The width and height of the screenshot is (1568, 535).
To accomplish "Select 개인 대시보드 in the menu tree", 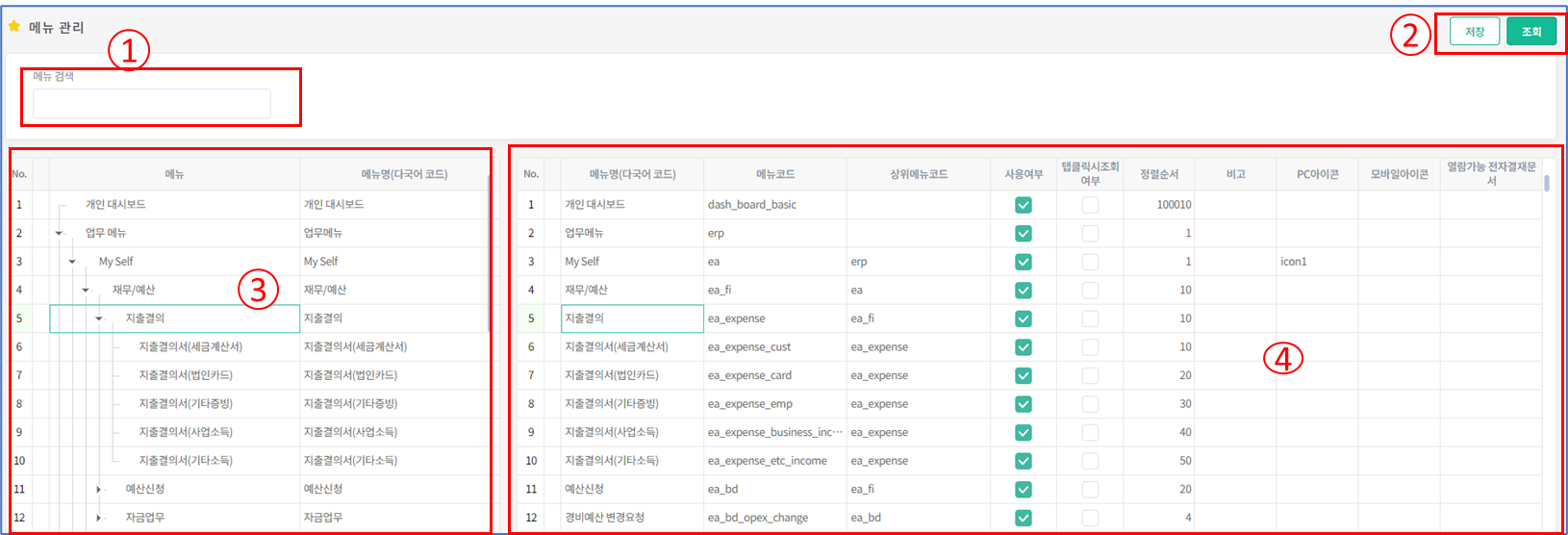I will point(115,205).
